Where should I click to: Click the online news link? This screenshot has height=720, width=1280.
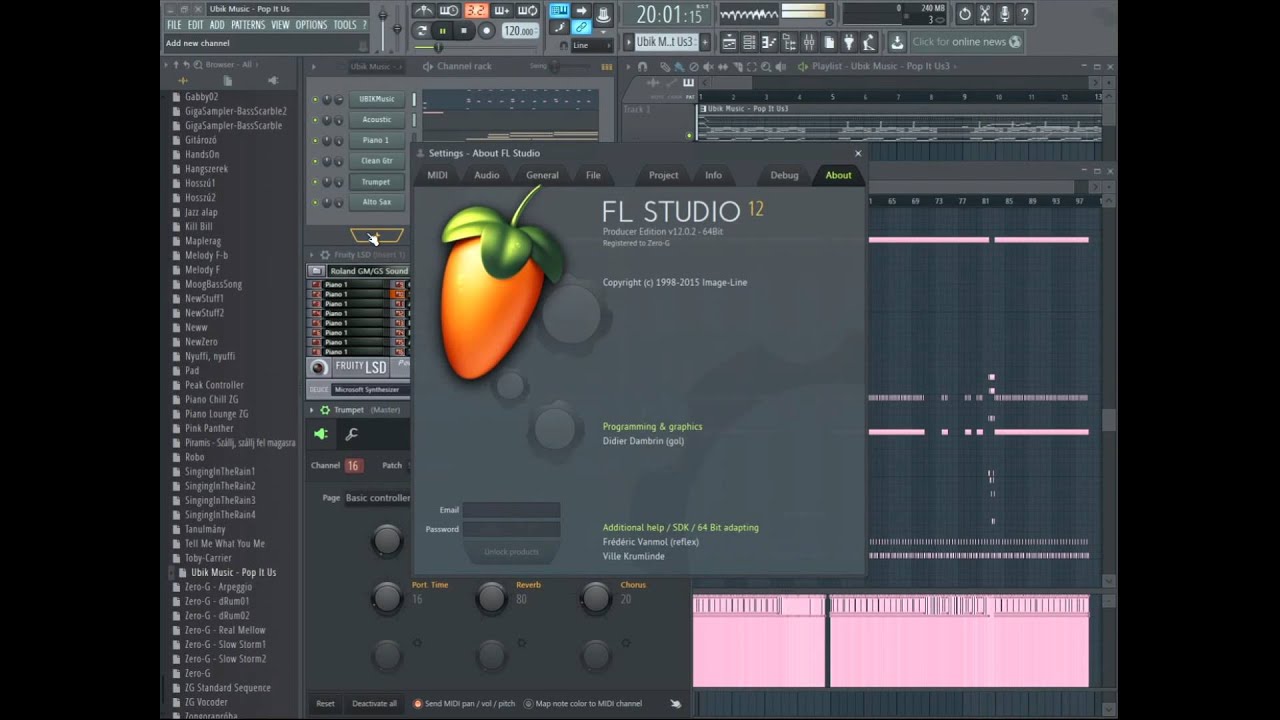point(966,42)
